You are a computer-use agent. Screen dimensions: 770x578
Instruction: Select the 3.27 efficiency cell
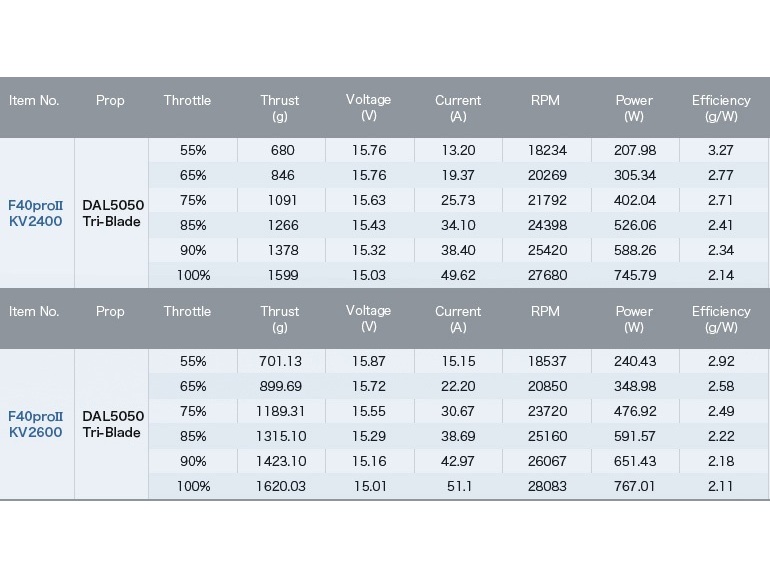(x=720, y=151)
